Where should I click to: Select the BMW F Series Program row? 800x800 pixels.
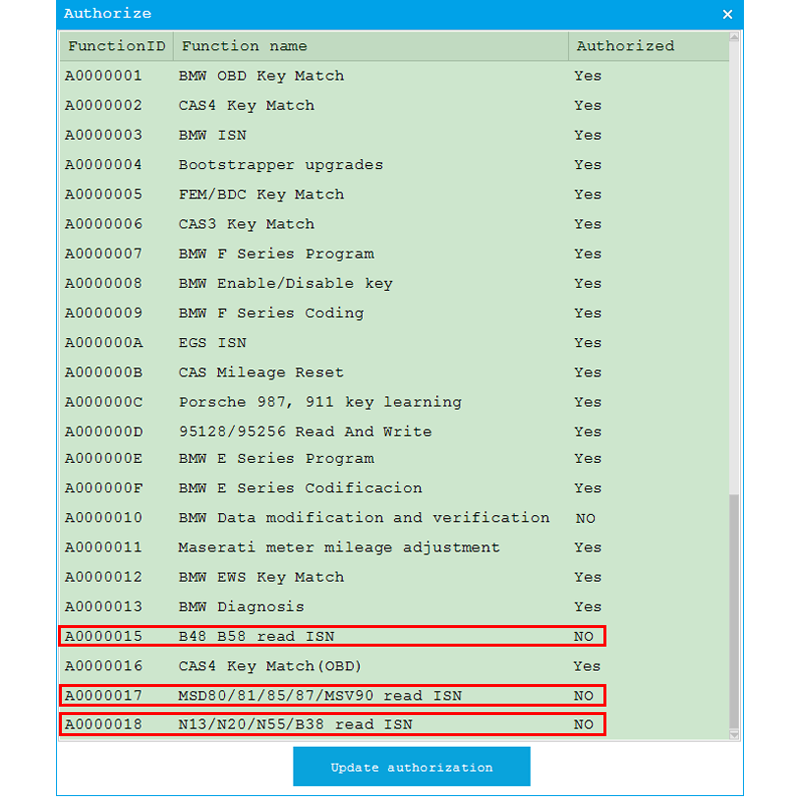pos(394,254)
